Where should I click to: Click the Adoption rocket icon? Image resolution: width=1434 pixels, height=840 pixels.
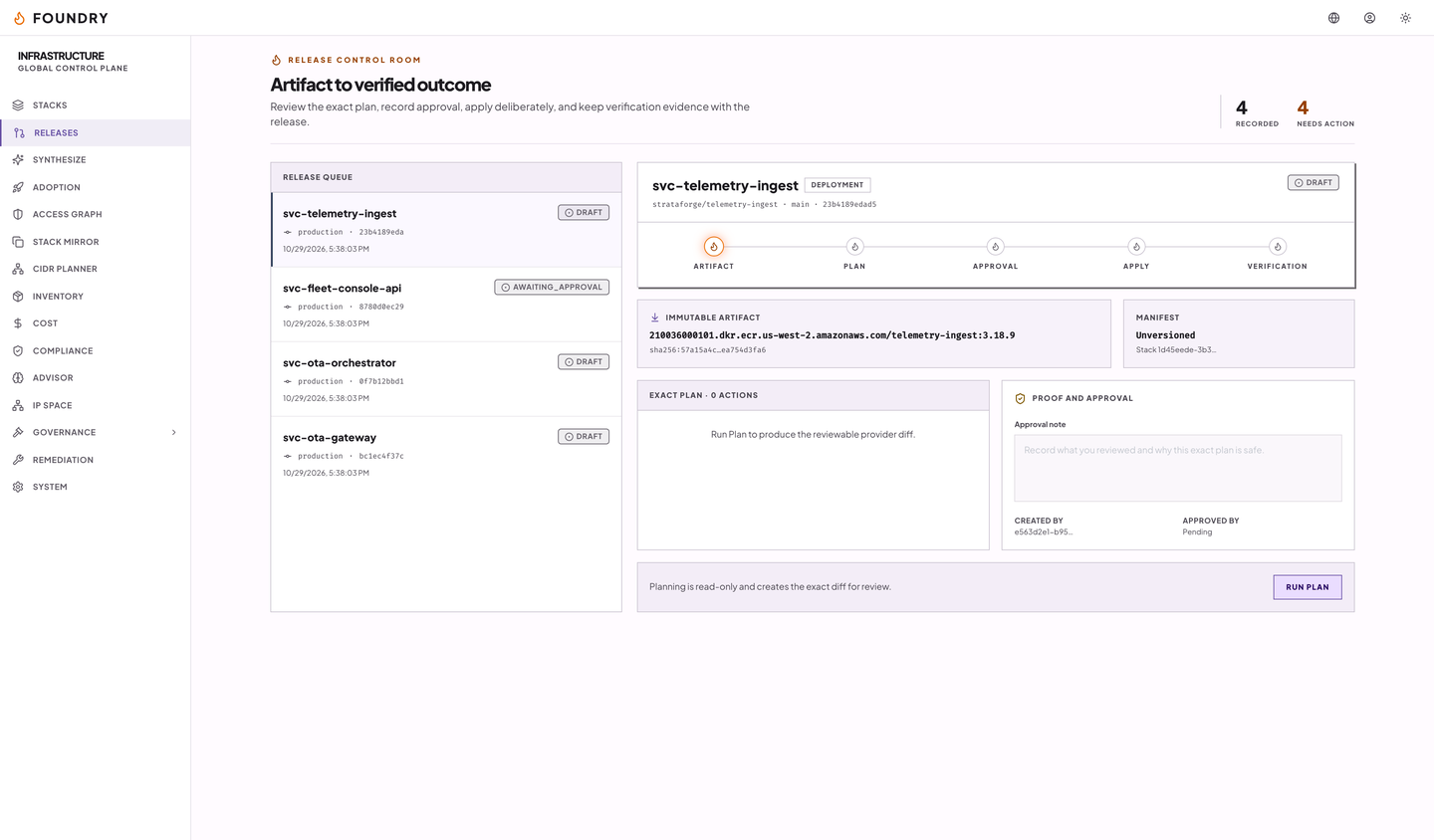[18, 187]
